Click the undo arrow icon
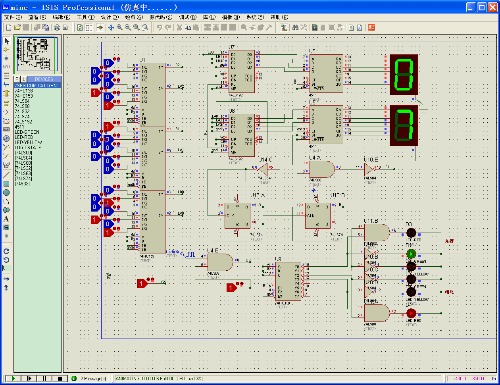 (159, 28)
